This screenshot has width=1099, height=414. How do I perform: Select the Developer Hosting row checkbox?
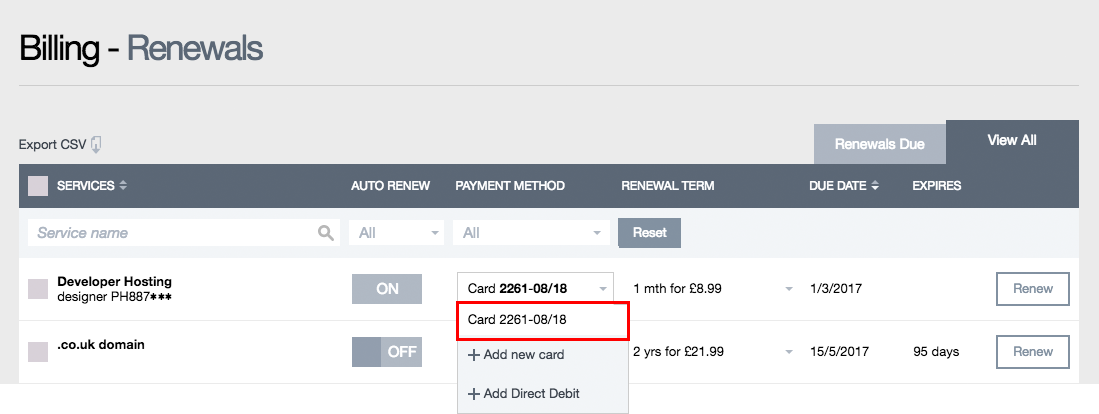pyautogui.click(x=38, y=289)
